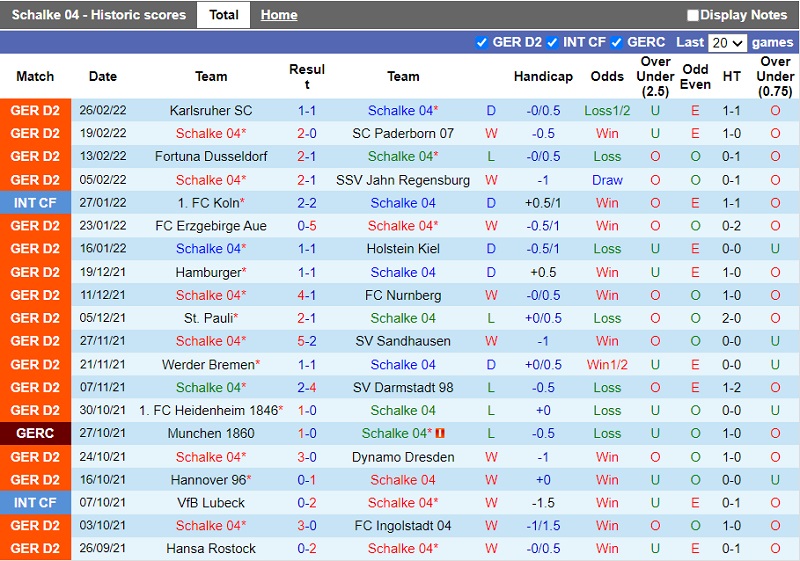Open Dynamo Dresden team link
The image size is (800, 561).
403,457
